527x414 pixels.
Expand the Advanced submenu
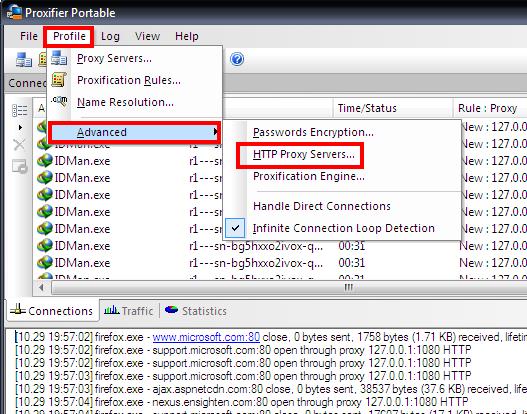(x=134, y=132)
